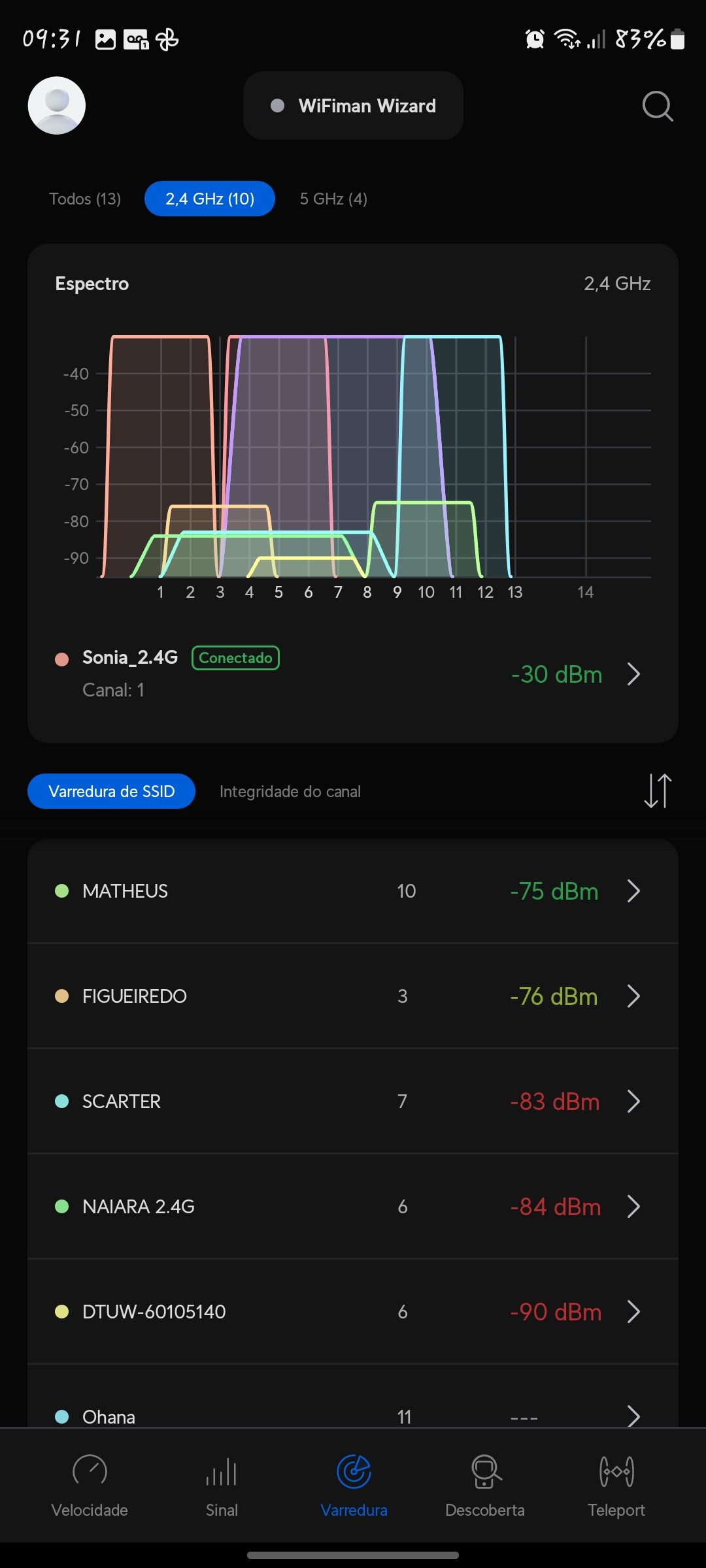706x1568 pixels.
Task: Expand the MATHEUS network chevron
Action: [633, 891]
